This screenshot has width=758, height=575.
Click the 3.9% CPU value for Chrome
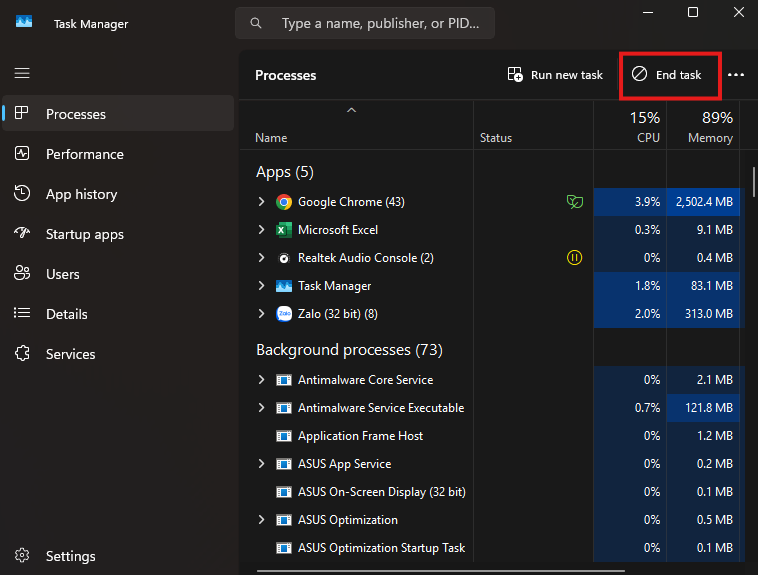coord(647,202)
